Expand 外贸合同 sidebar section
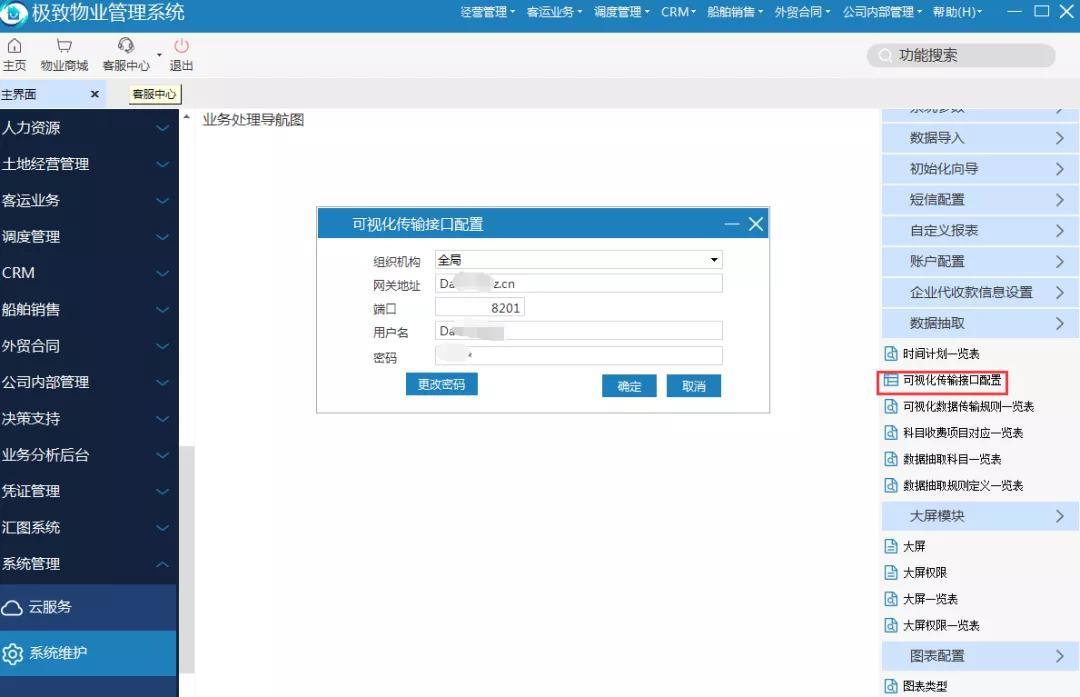 [88, 346]
